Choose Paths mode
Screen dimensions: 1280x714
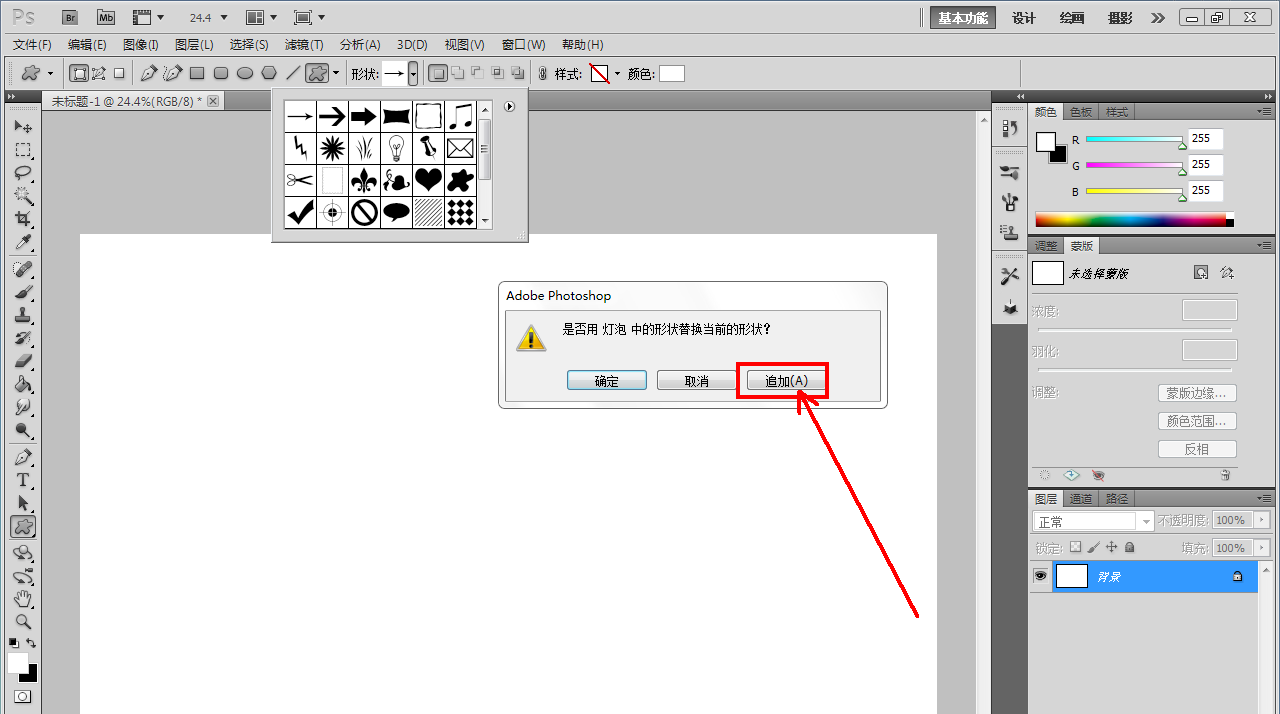coord(99,73)
